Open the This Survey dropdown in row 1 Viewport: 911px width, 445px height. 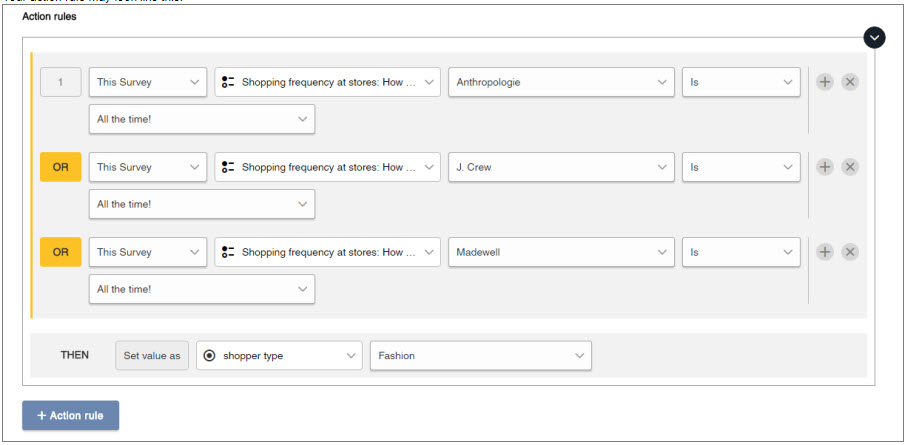[x=148, y=82]
